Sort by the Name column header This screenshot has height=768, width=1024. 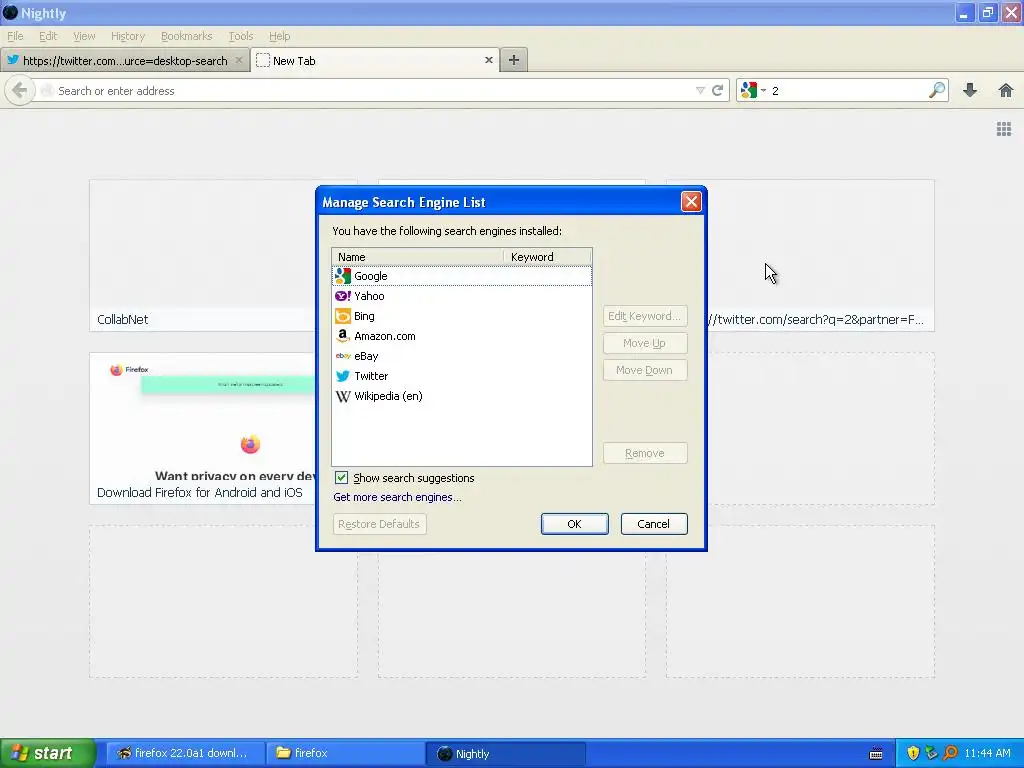point(418,257)
